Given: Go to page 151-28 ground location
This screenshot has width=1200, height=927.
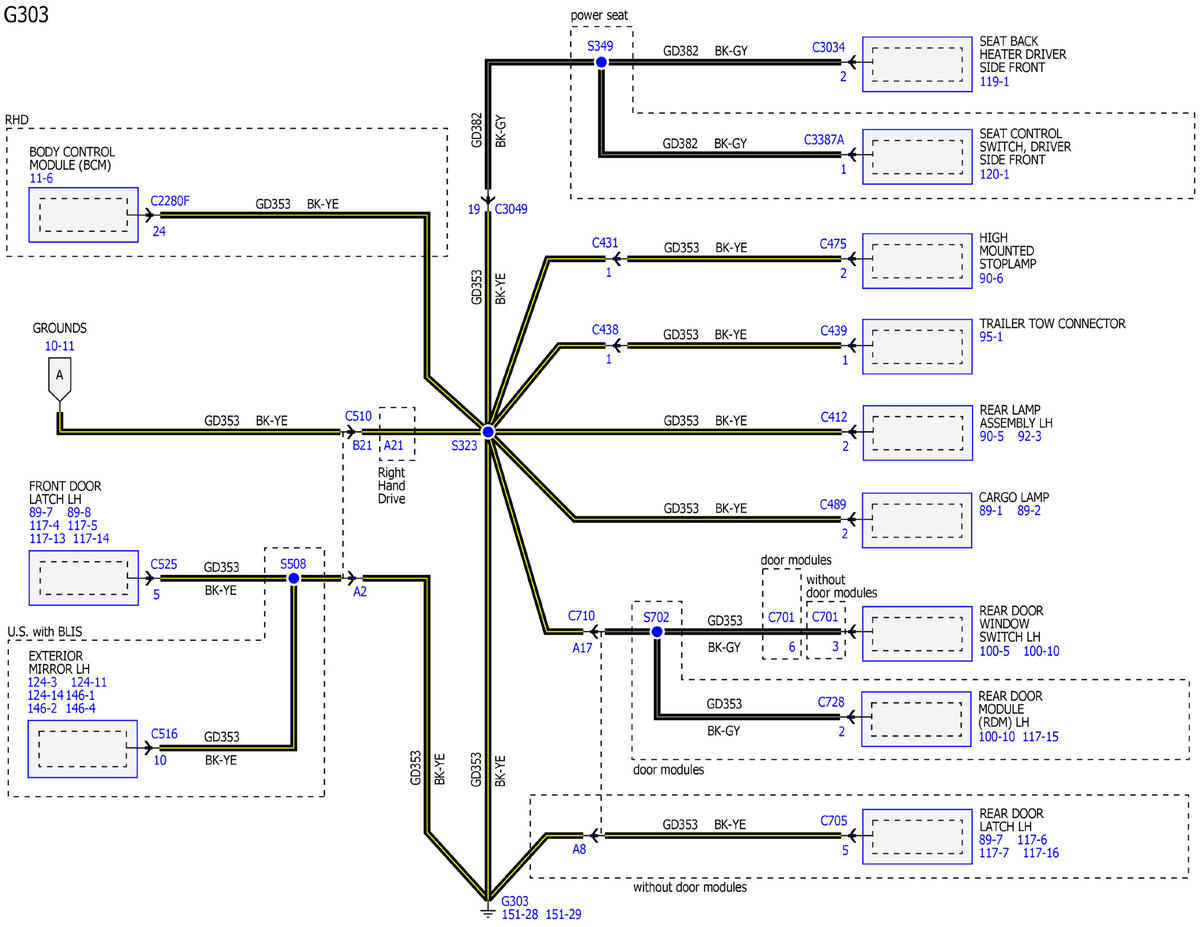Looking at the screenshot, I should [x=519, y=914].
